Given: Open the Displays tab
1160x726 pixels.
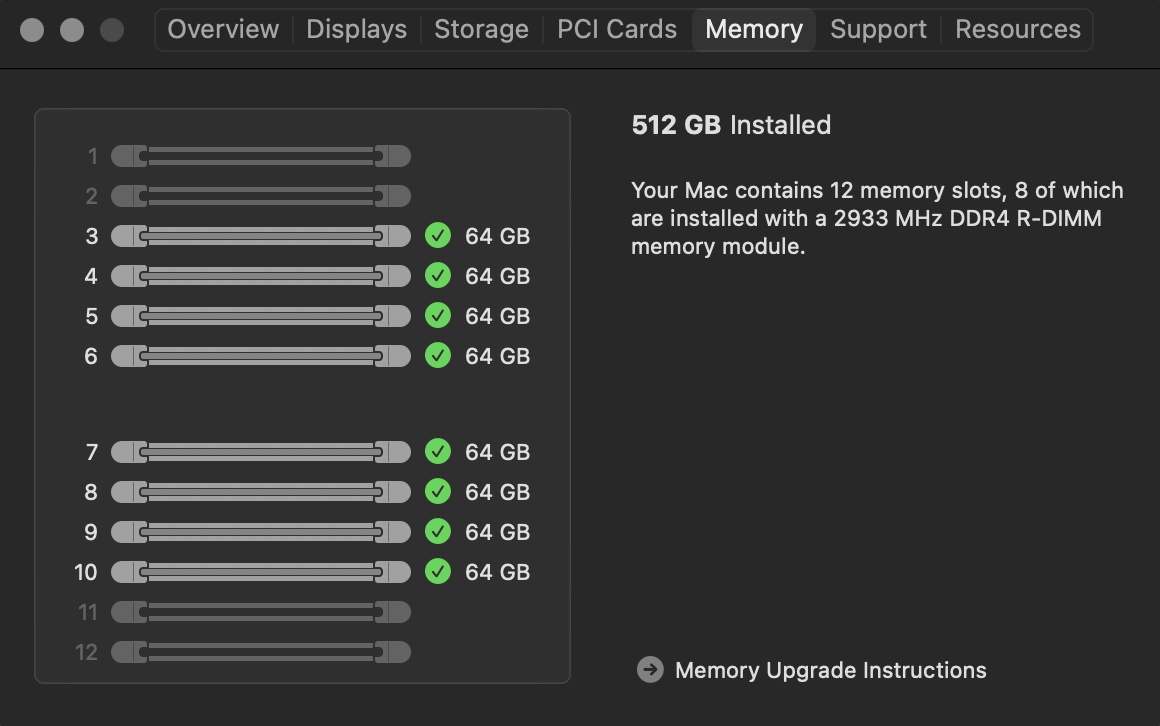Looking at the screenshot, I should coord(356,29).
